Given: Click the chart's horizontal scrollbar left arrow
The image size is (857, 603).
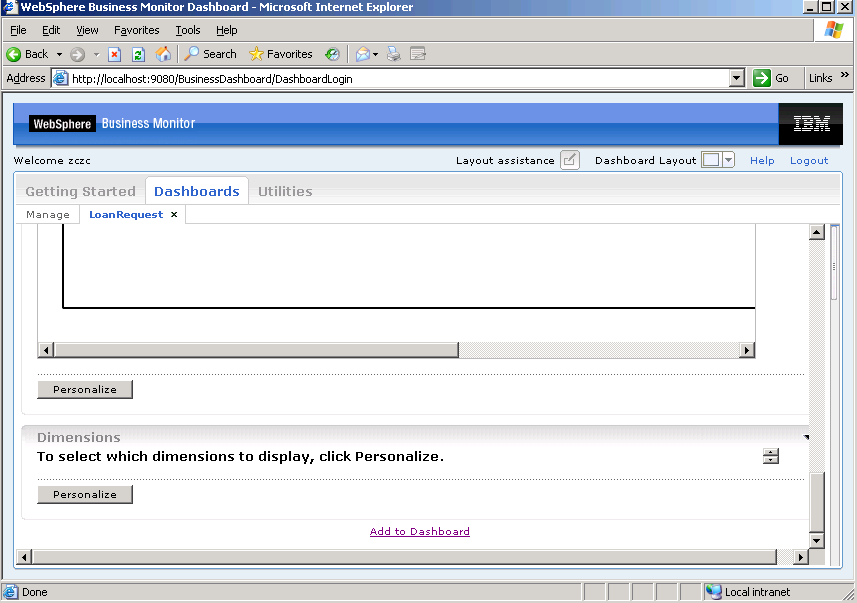Looking at the screenshot, I should pyautogui.click(x=46, y=350).
